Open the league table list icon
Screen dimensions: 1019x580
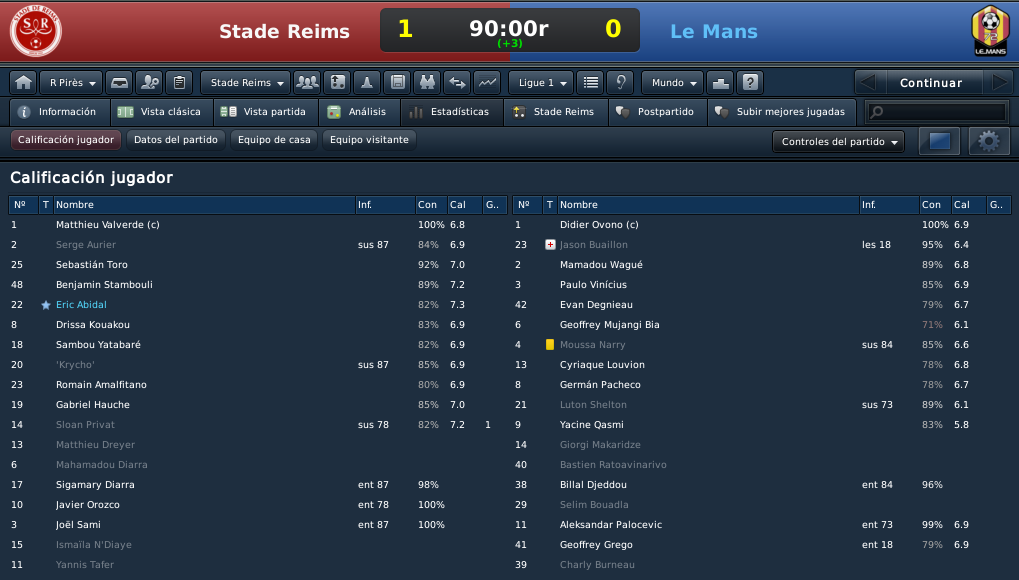tap(590, 83)
